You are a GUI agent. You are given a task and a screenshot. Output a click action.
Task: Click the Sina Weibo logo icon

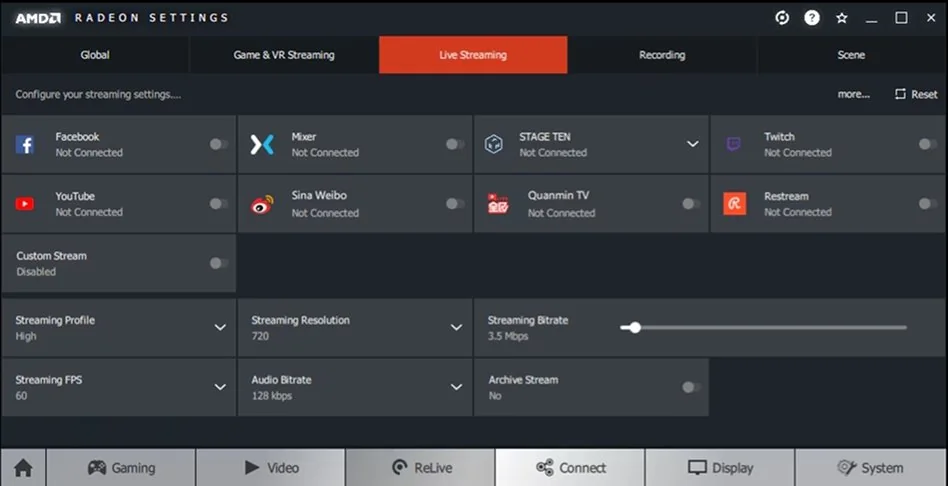262,204
